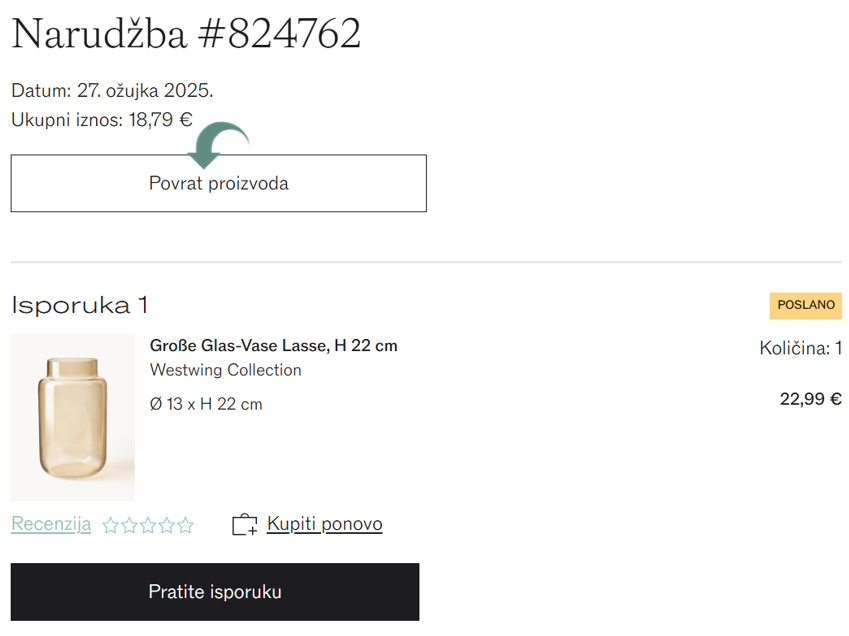The width and height of the screenshot is (849, 636).
Task: Select the Ukupni iznos total amount text
Action: [102, 120]
